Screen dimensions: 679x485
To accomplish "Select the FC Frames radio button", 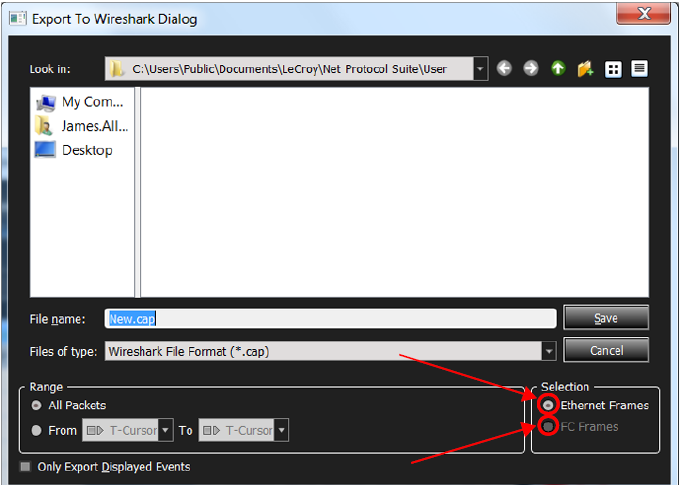I will (548, 427).
